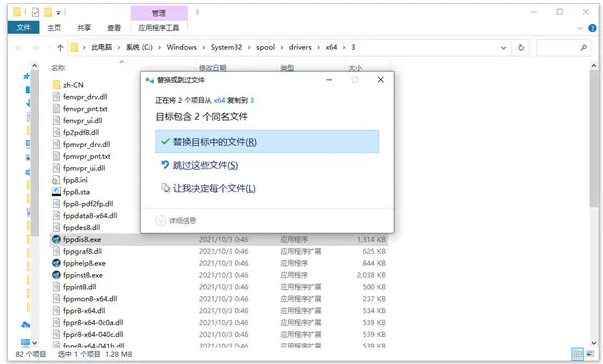Go up one folder level arrow
The width and height of the screenshot is (603, 364).
60,47
